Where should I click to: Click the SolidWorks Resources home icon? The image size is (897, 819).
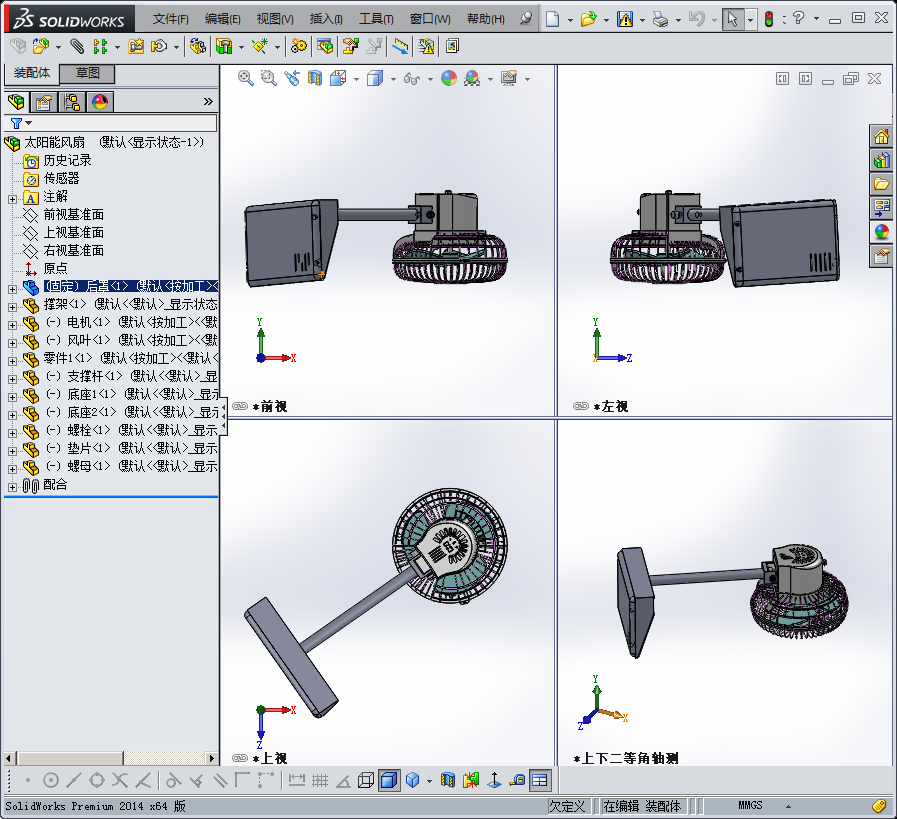[x=882, y=136]
